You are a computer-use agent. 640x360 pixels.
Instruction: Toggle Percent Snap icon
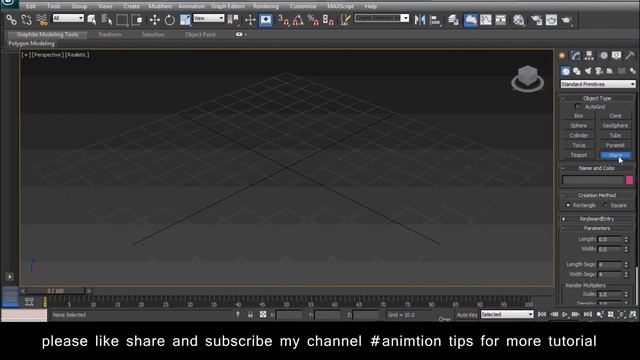(x=313, y=20)
